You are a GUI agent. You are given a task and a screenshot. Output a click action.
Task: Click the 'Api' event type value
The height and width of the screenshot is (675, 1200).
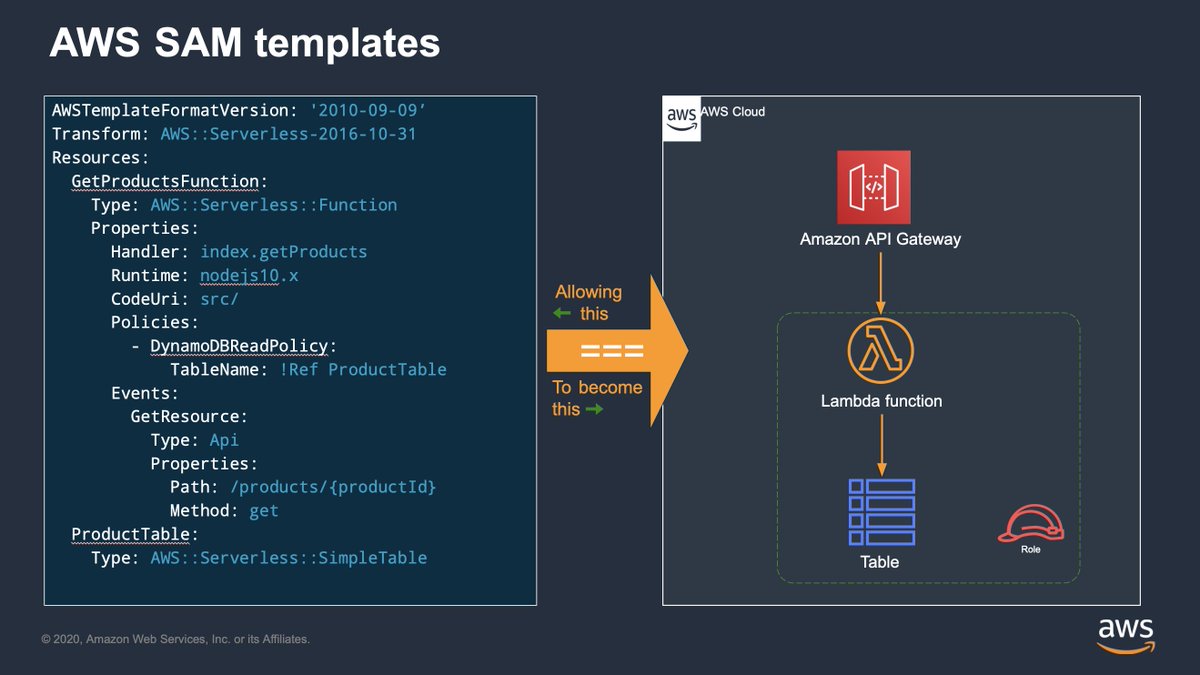[224, 440]
